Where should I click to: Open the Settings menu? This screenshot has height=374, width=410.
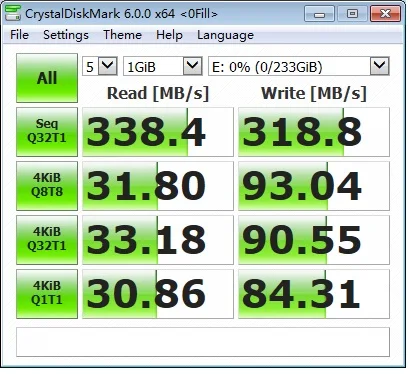click(x=66, y=35)
